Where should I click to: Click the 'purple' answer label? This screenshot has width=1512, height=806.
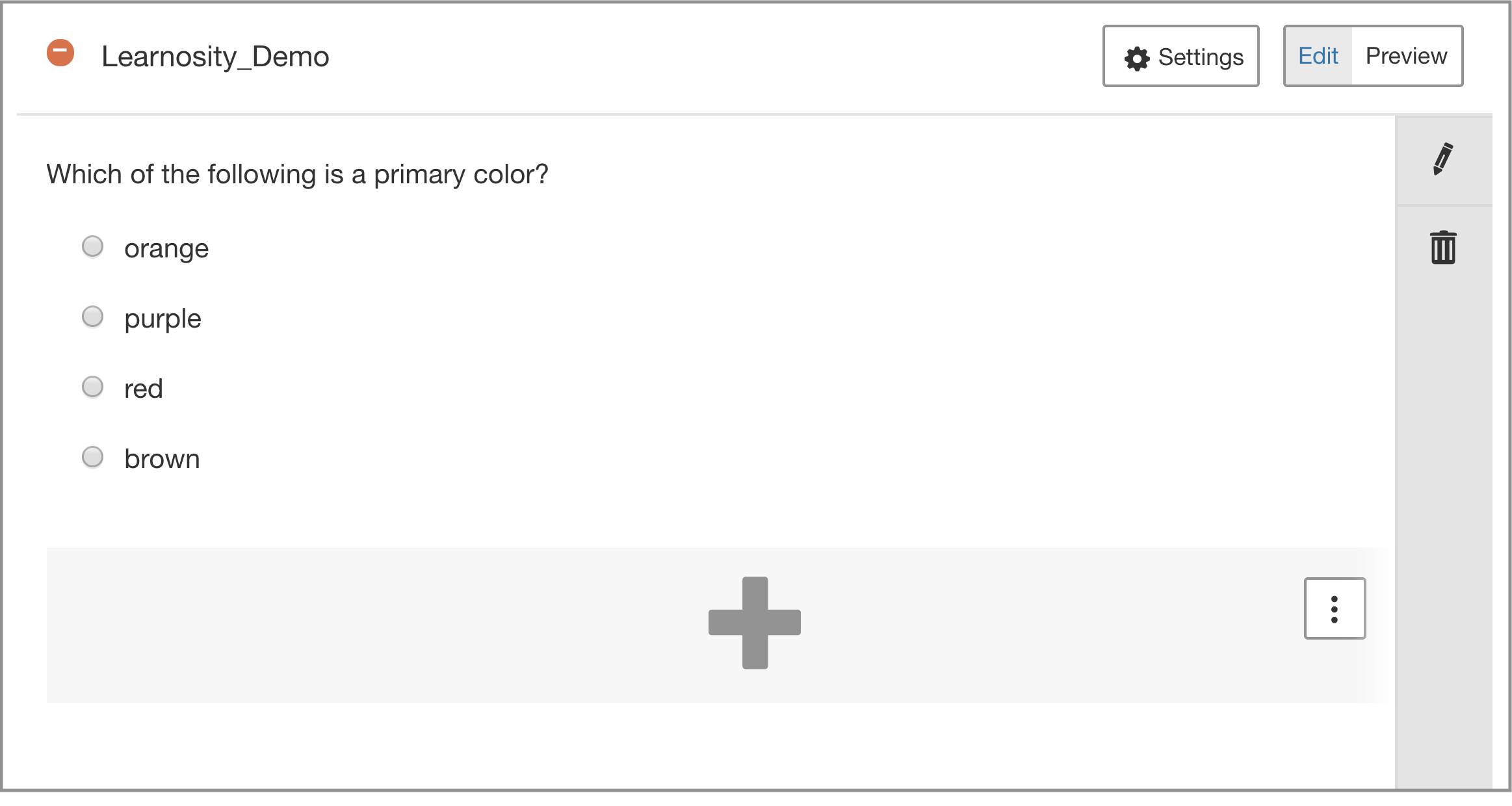click(163, 319)
